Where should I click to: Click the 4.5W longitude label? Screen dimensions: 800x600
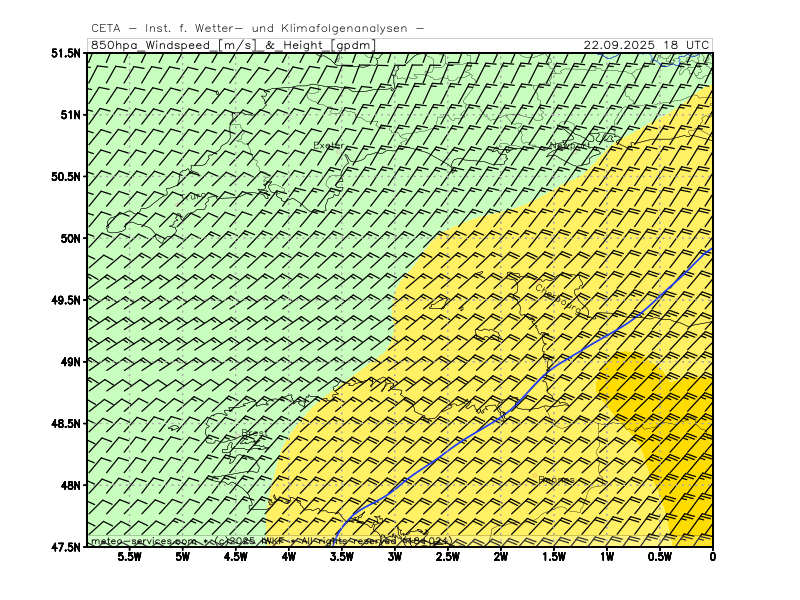[236, 557]
